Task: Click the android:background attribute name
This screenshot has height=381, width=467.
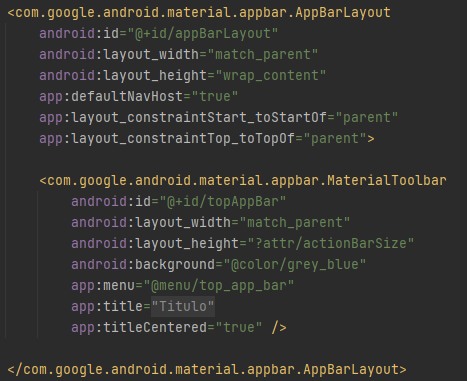Action: [143, 265]
